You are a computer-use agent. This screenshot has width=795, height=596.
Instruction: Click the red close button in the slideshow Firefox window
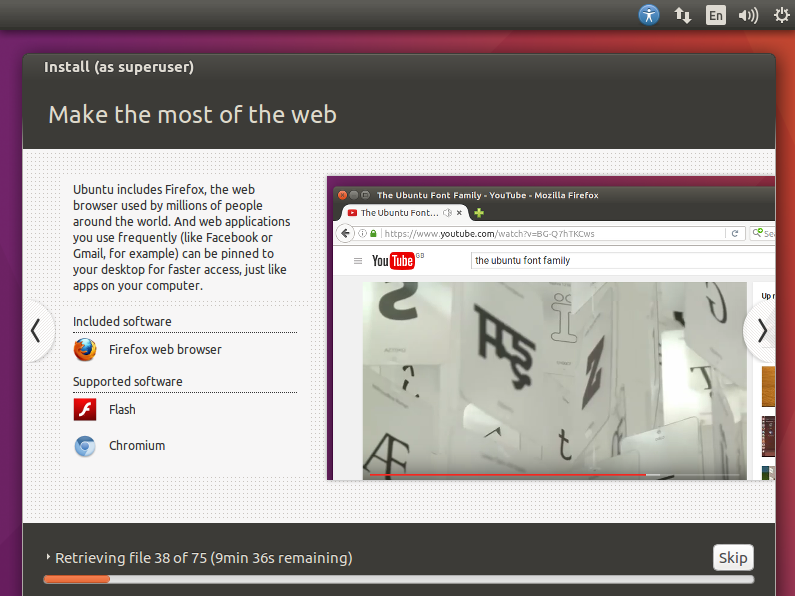342,195
